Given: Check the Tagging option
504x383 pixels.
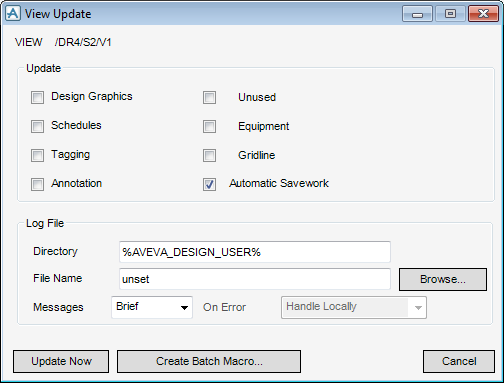Looking at the screenshot, I should click(x=37, y=155).
